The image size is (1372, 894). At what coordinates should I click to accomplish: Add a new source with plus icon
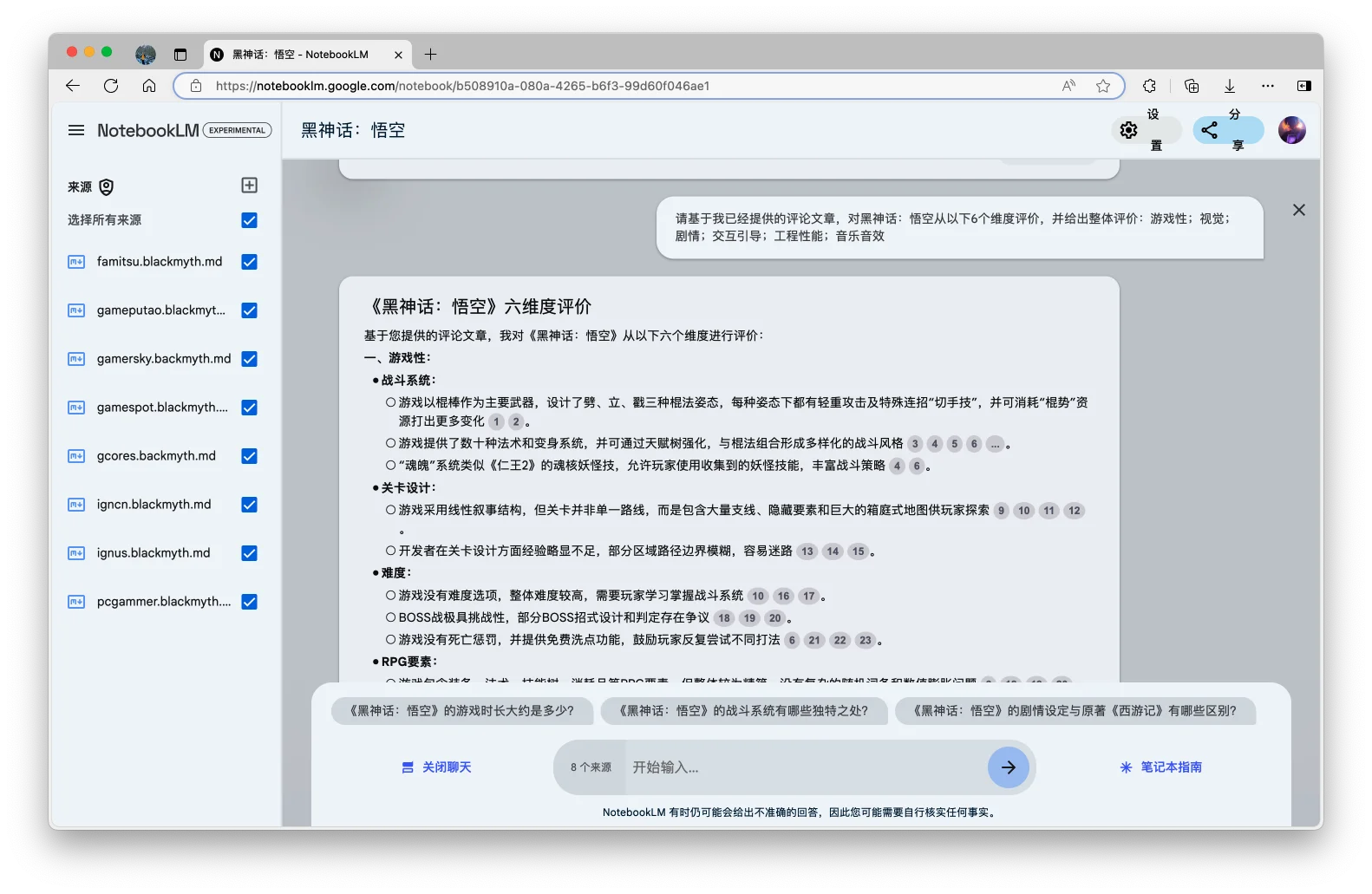coord(249,185)
